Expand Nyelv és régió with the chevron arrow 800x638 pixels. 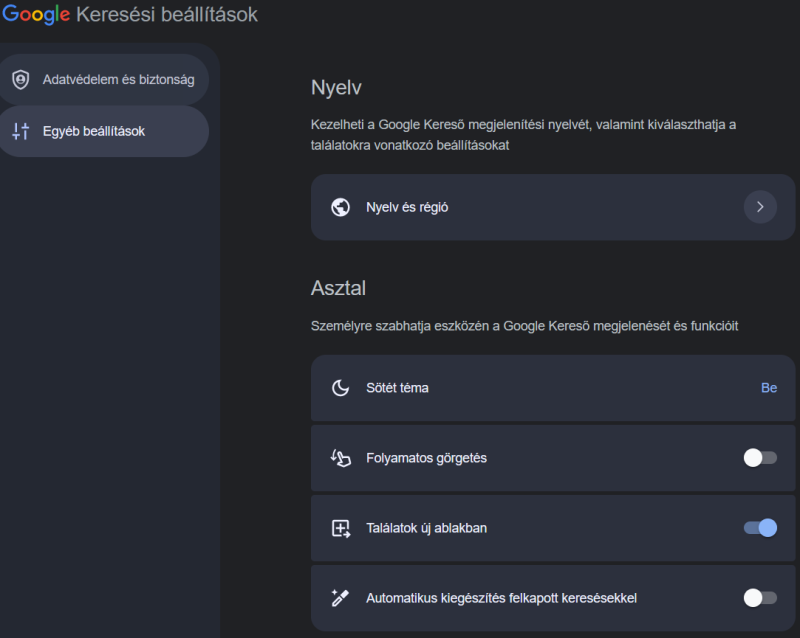tap(760, 207)
